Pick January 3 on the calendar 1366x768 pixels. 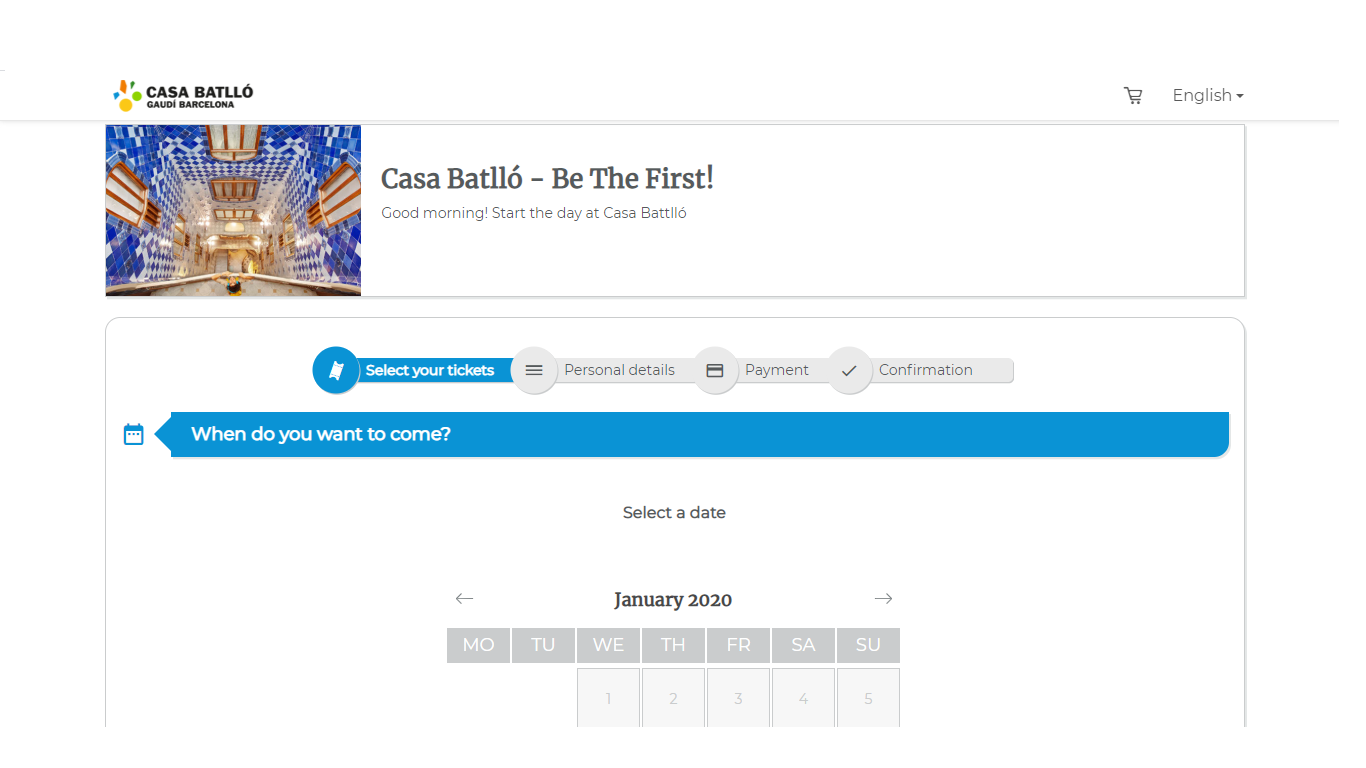[x=738, y=698]
